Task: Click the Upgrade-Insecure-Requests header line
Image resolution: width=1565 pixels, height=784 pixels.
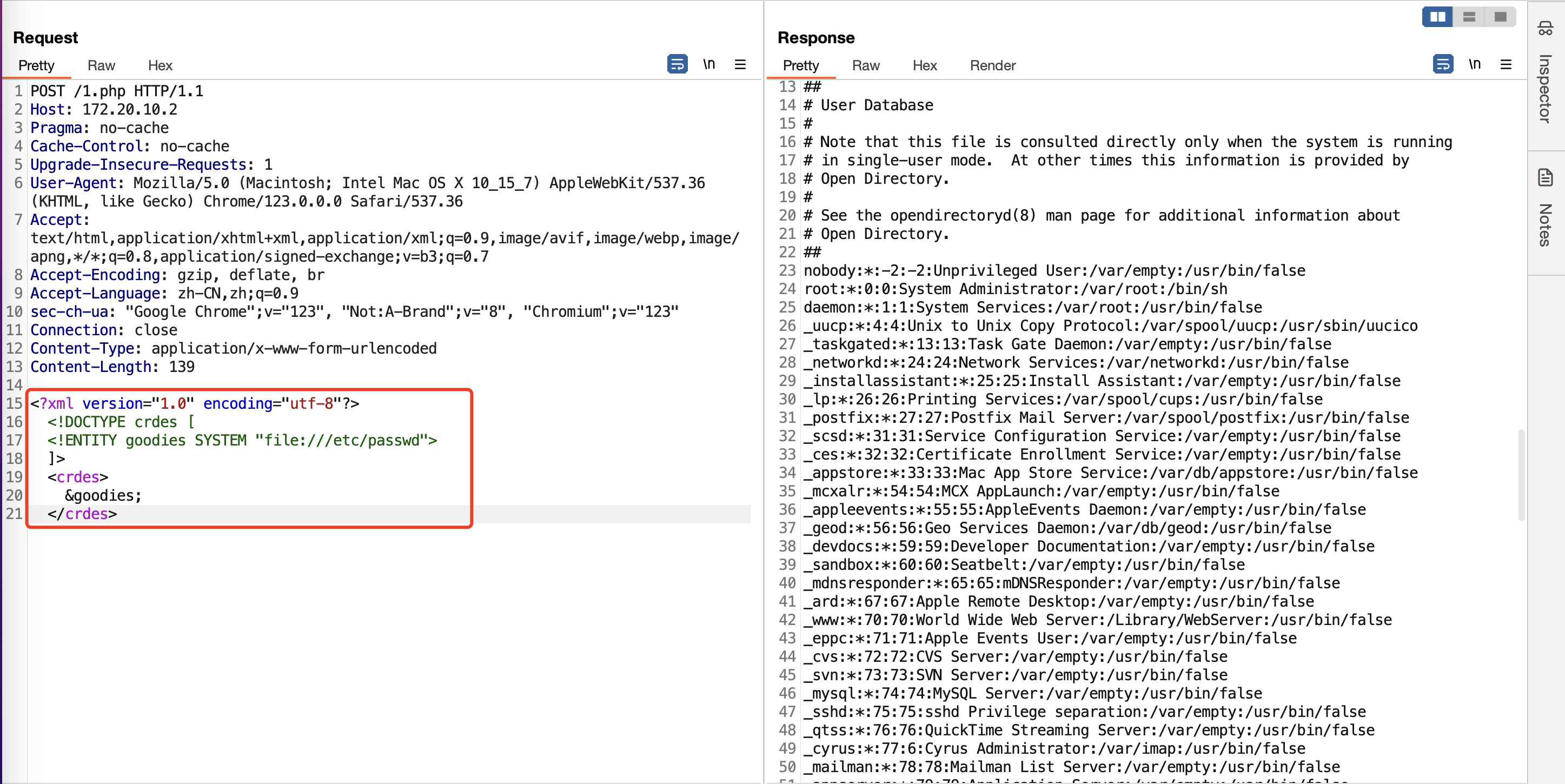Action: [151, 164]
